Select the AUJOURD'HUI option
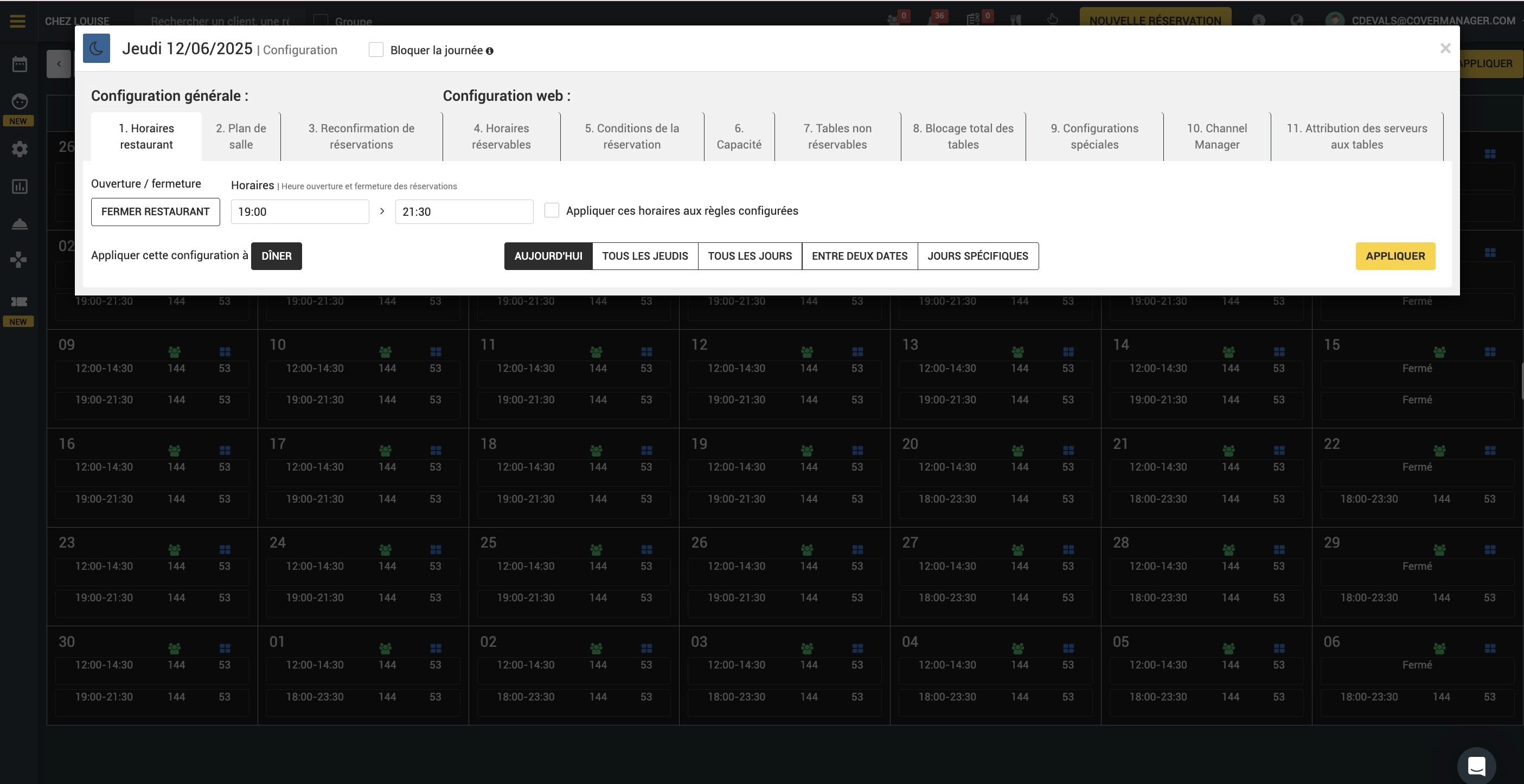Screen dimensions: 1524x784 tap(548, 256)
